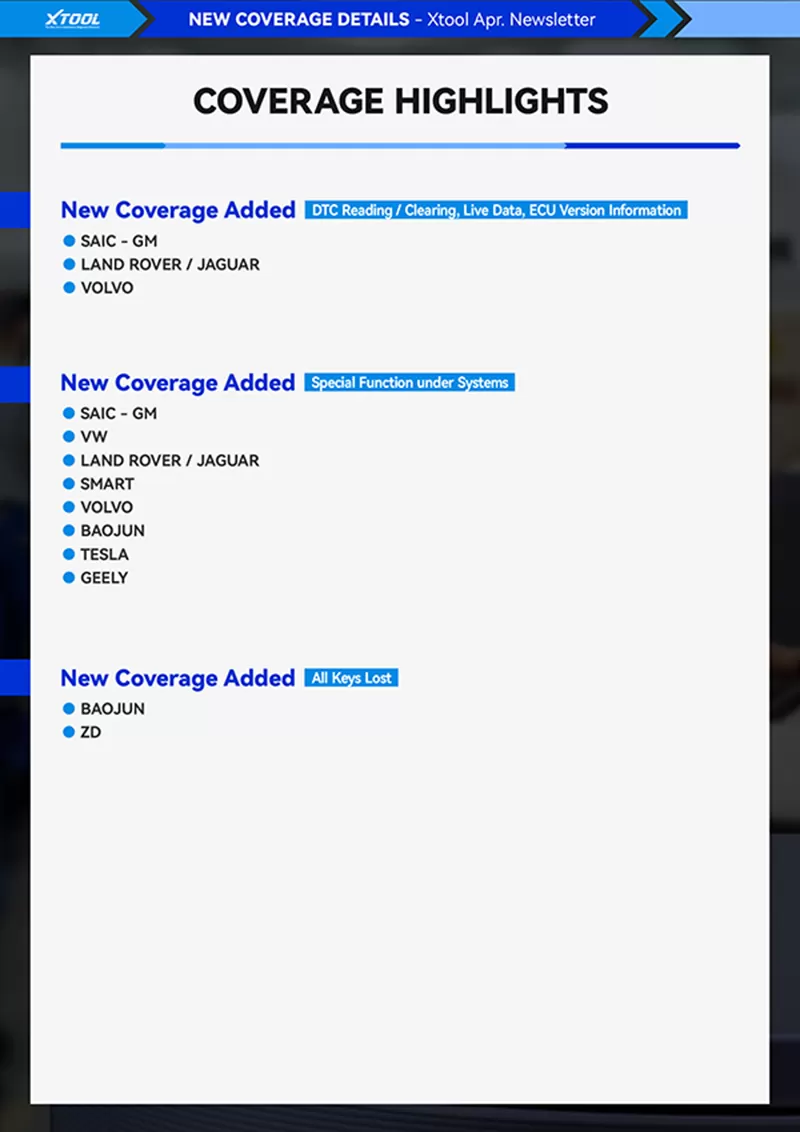This screenshot has height=1132, width=800.
Task: Click the dark chevron arrow in the top-right header
Action: pos(679,19)
